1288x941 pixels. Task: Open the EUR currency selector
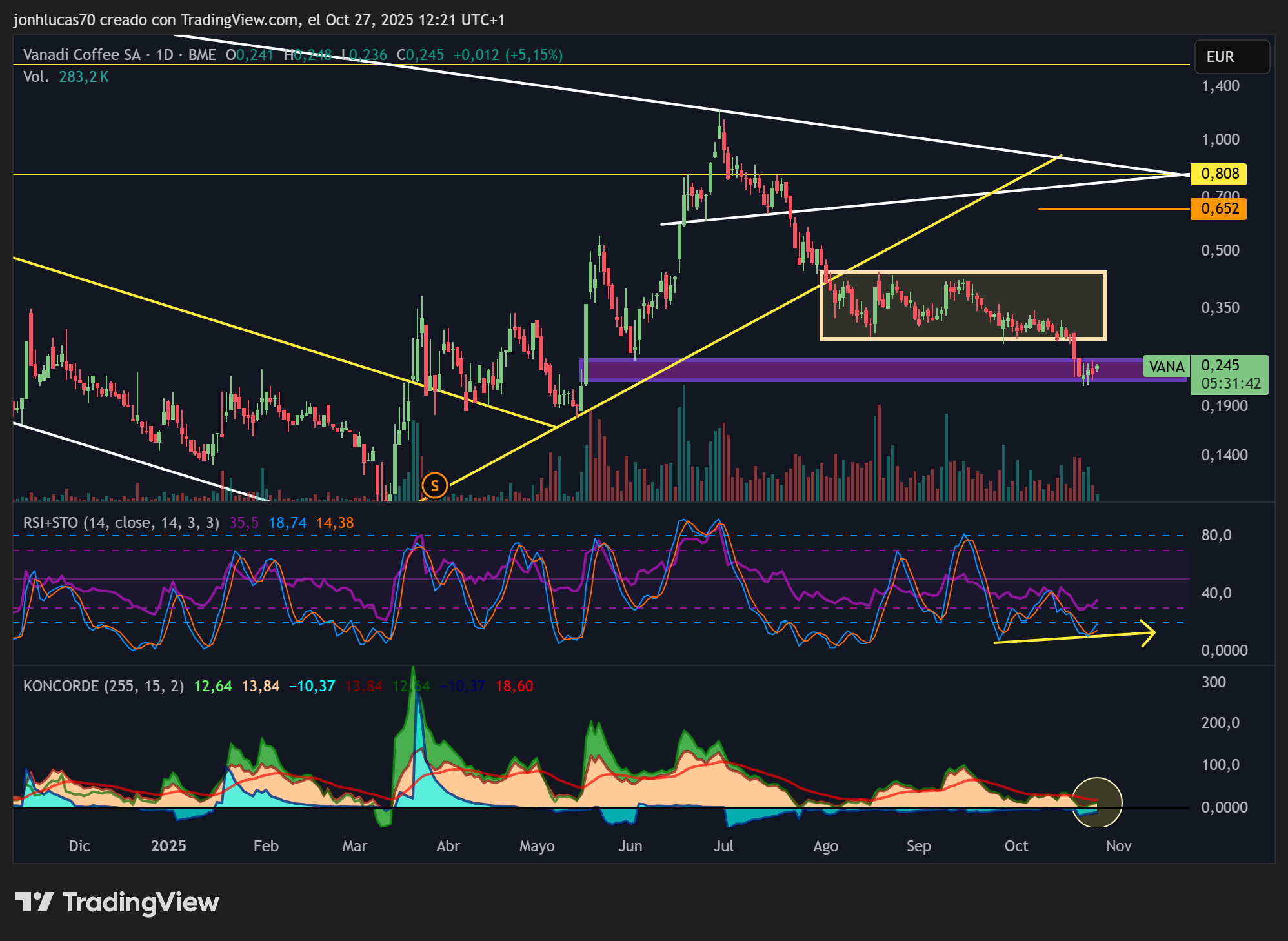click(1233, 57)
